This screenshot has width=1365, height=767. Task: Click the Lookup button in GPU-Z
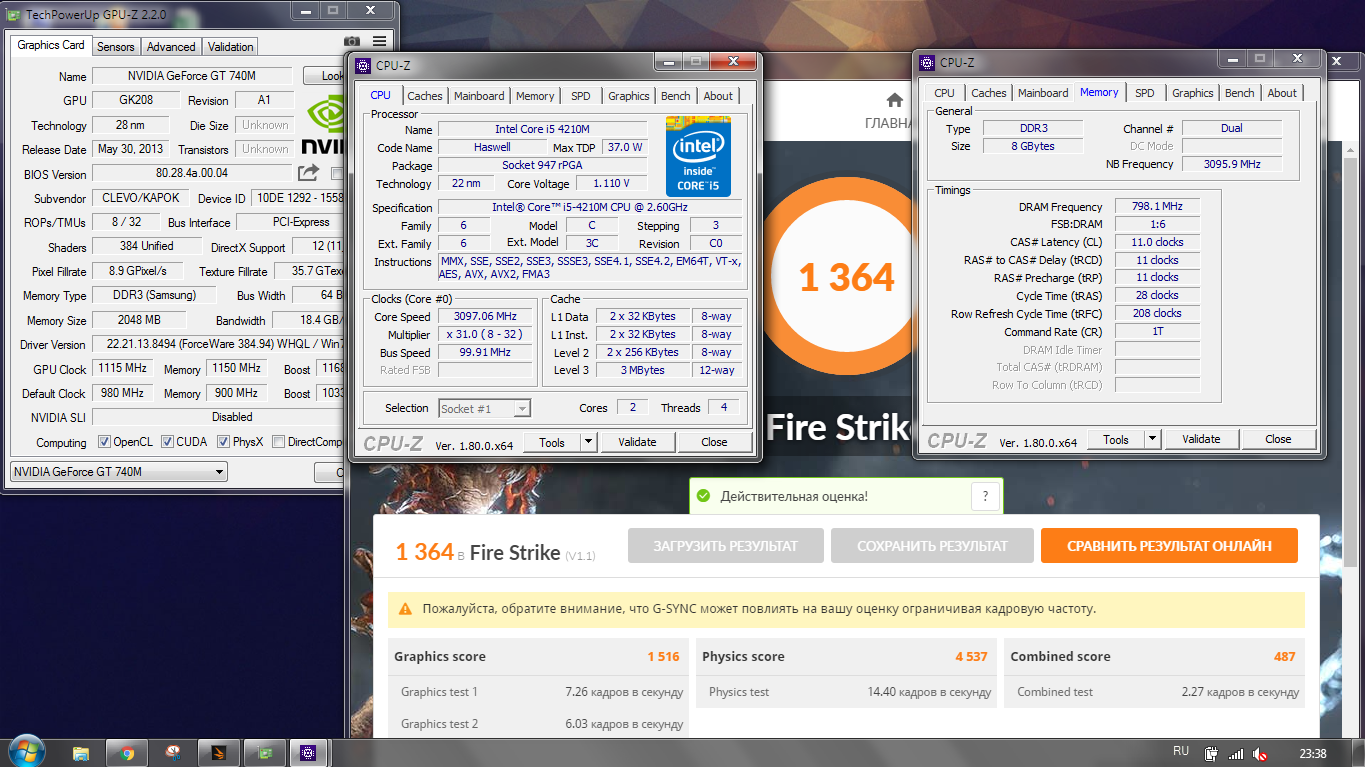[x=327, y=76]
